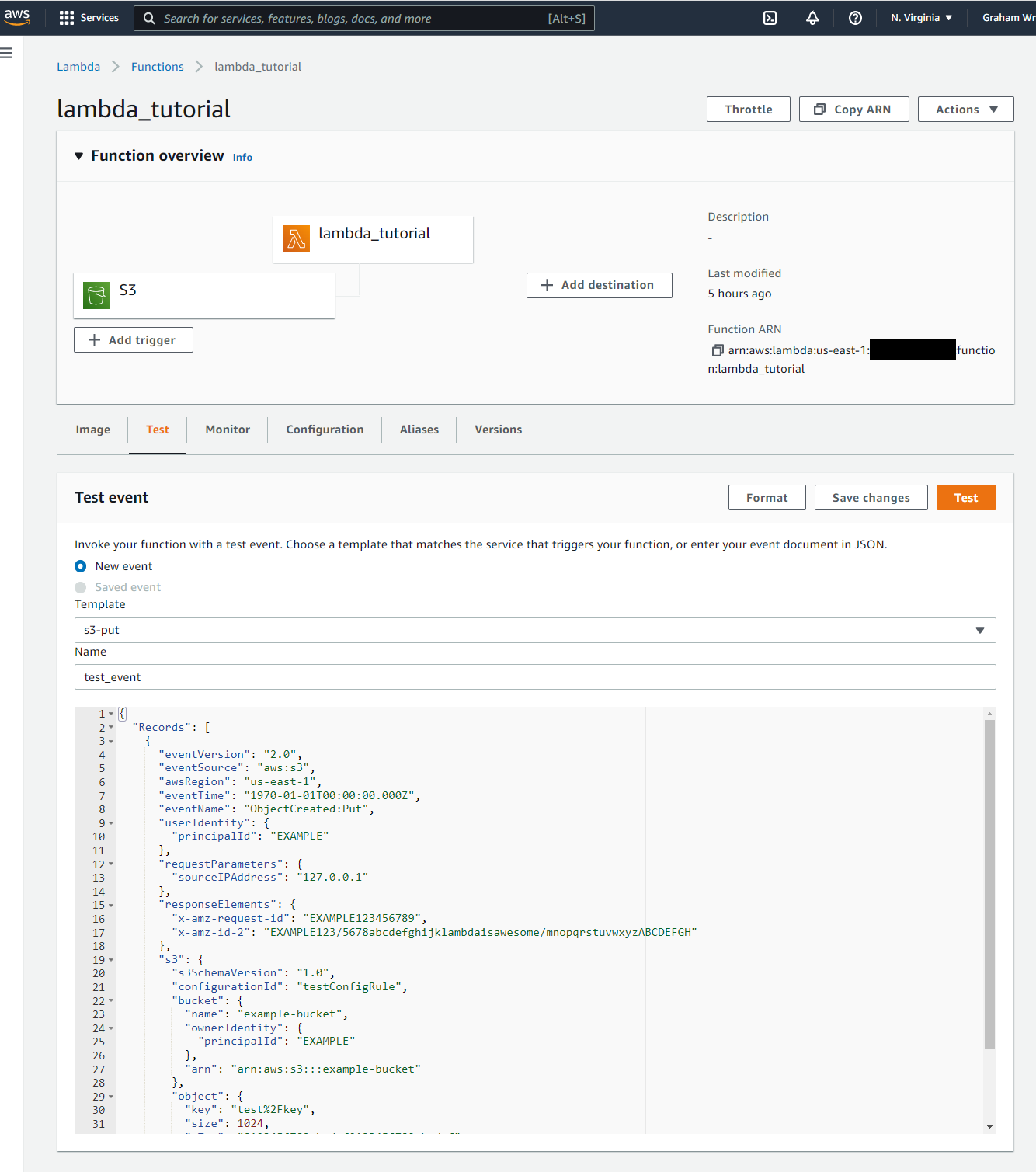Click Save changes button
The image size is (1036, 1172).
[871, 498]
